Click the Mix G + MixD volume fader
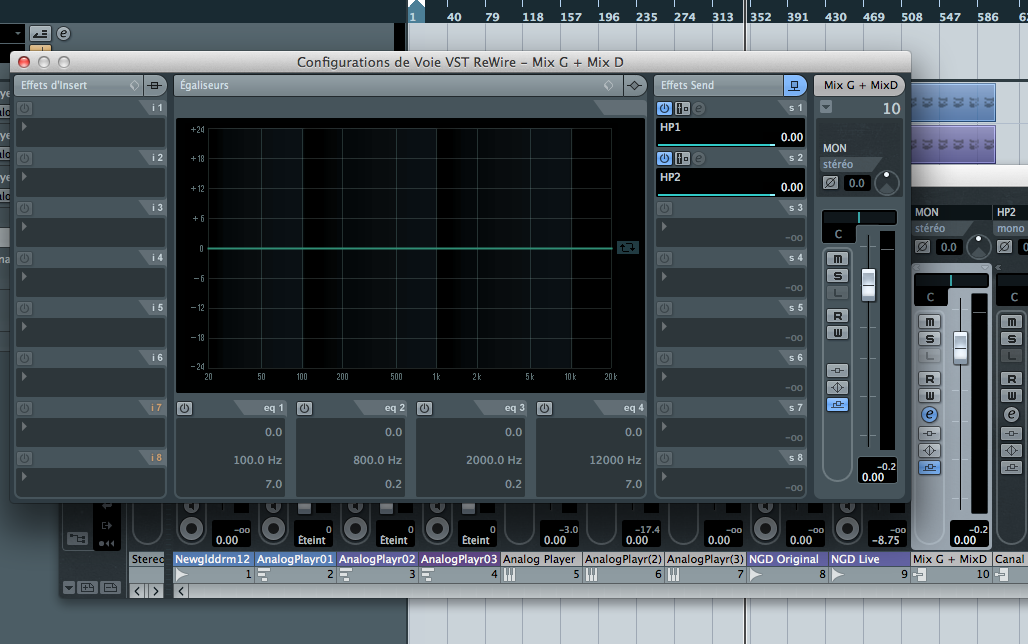The image size is (1028, 644). (x=868, y=283)
